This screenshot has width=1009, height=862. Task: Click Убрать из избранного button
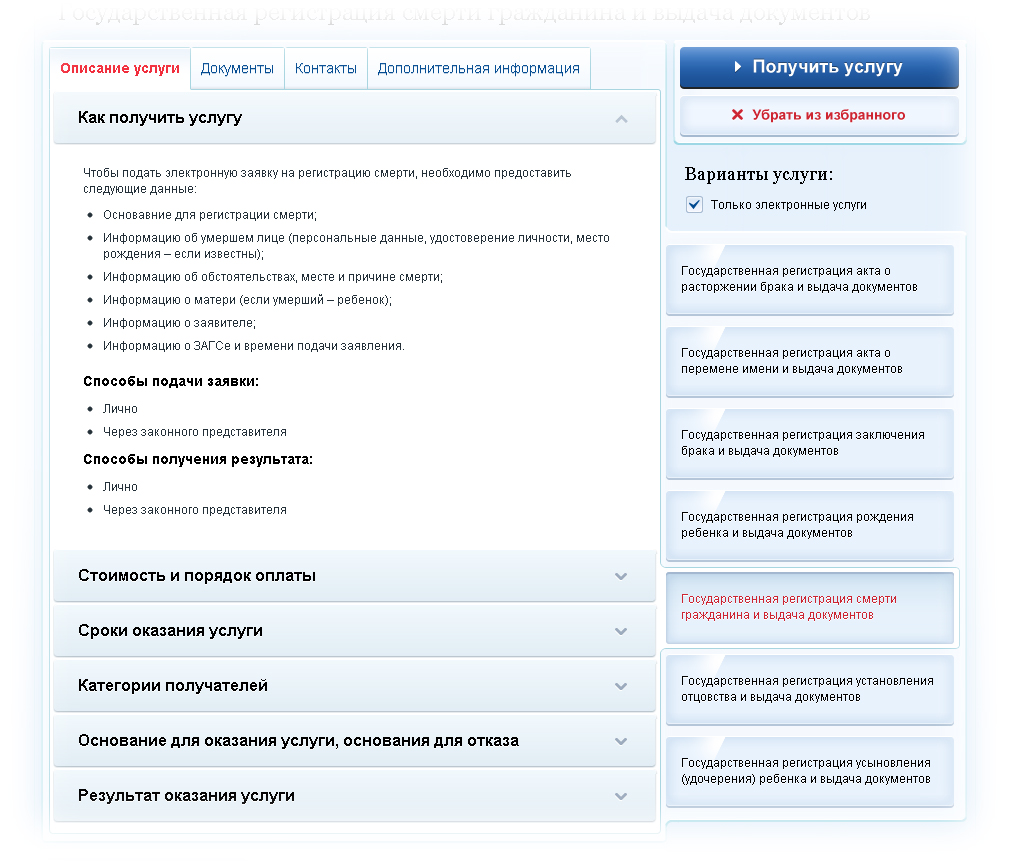pos(819,115)
